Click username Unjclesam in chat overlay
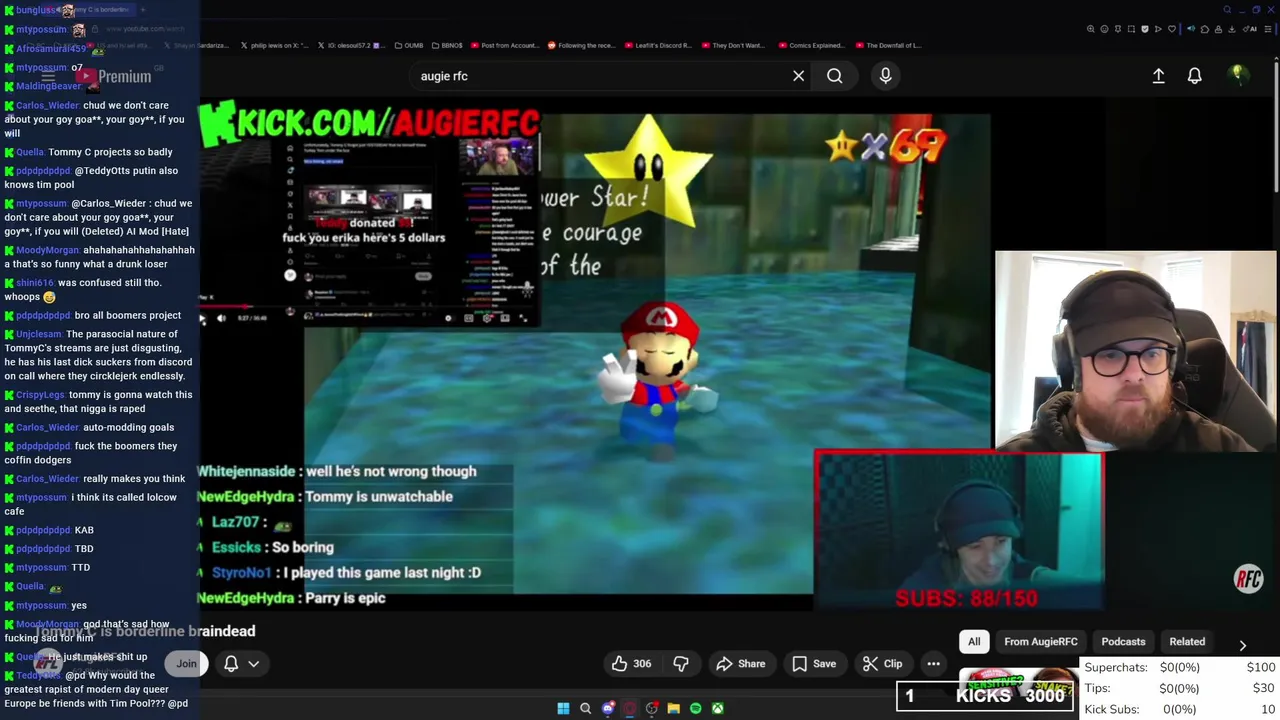1280x720 pixels. (39, 334)
